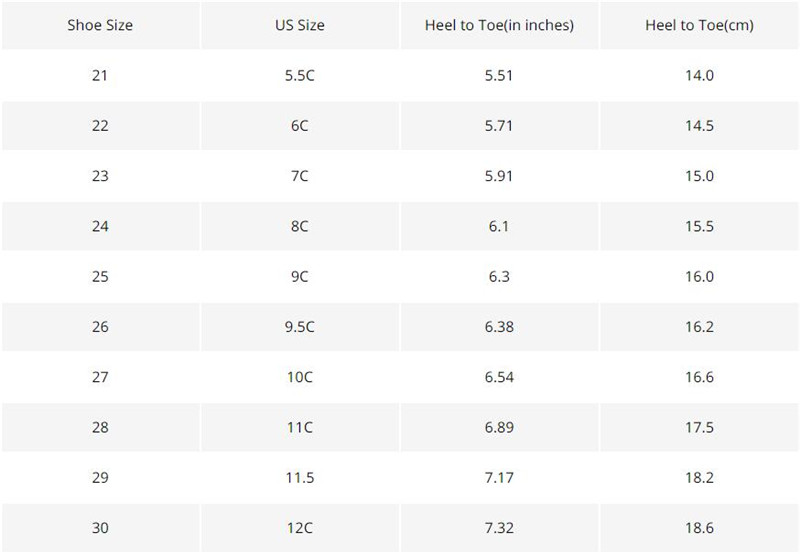Click the Heel to Toe(cm) header

699,25
